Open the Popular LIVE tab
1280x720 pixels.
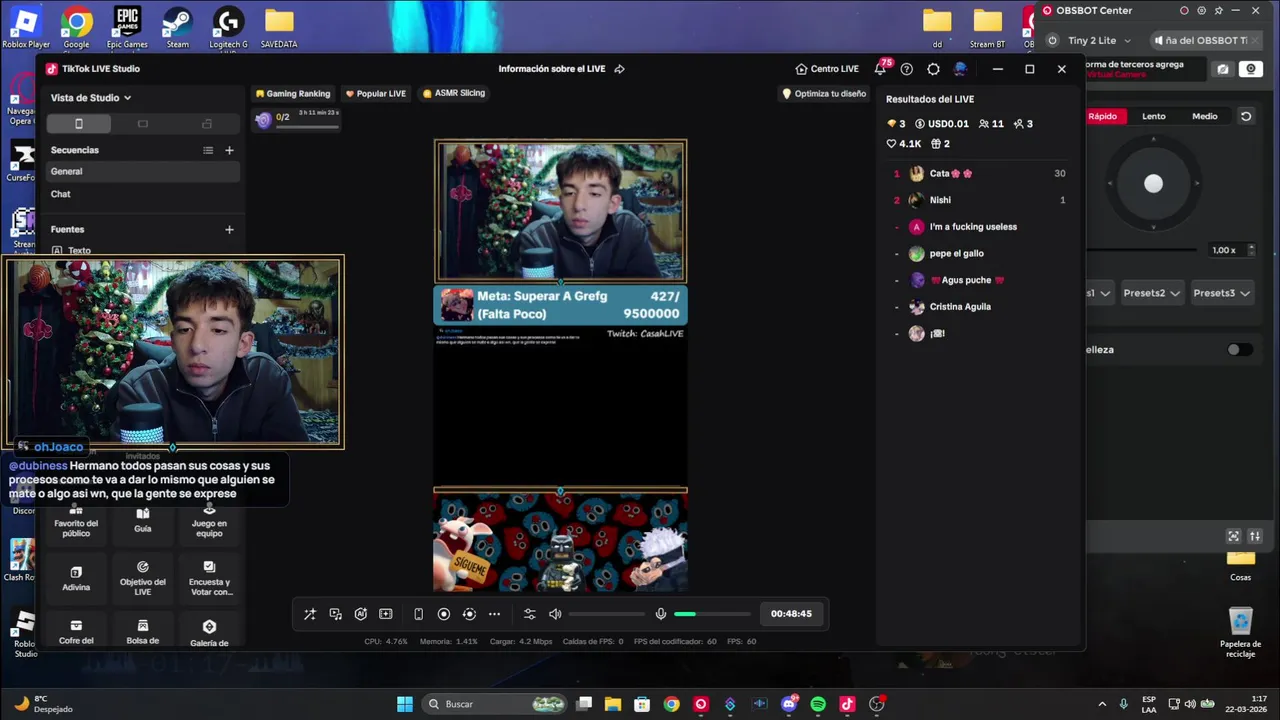(375, 93)
